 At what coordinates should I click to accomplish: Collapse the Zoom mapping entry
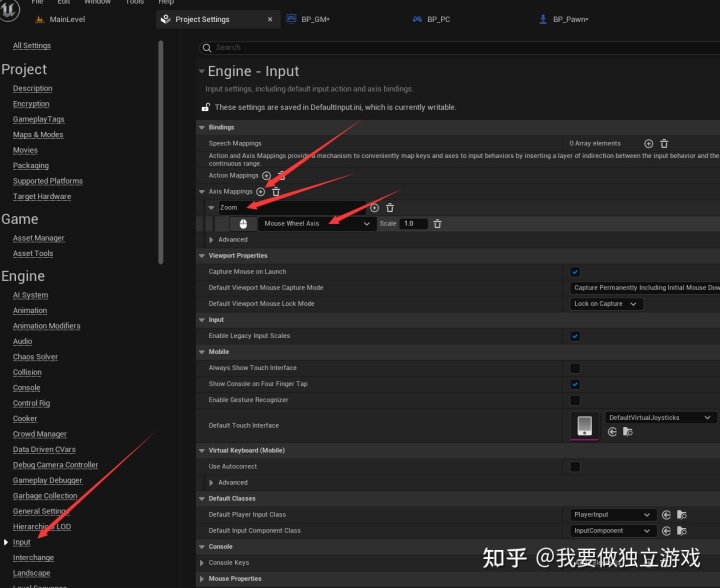click(211, 207)
